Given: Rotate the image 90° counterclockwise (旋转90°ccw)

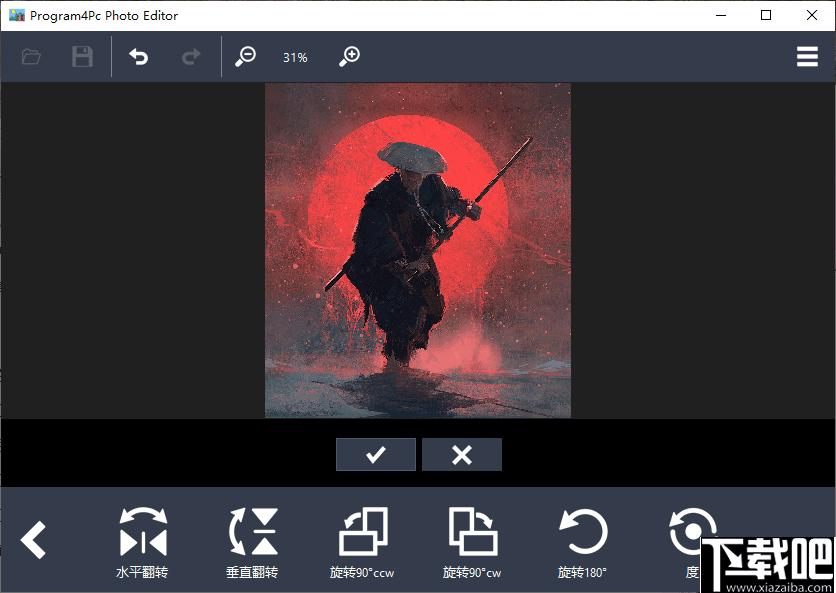Looking at the screenshot, I should tap(363, 543).
